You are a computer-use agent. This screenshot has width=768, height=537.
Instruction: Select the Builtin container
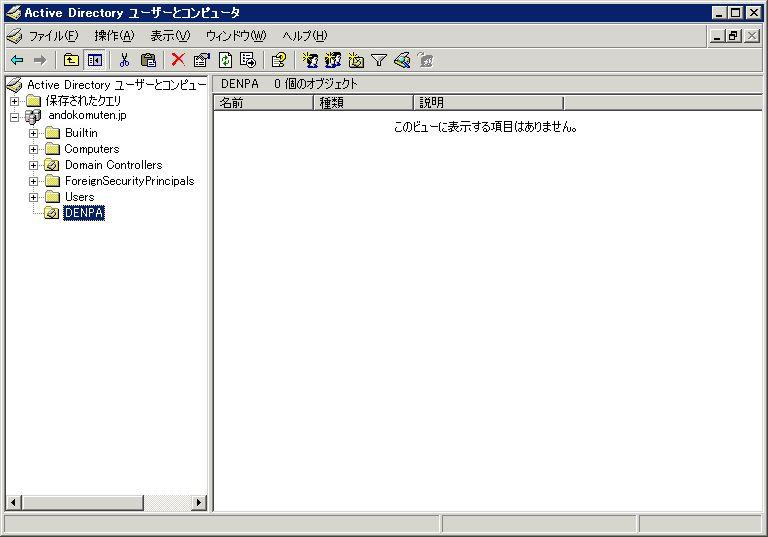[x=81, y=133]
